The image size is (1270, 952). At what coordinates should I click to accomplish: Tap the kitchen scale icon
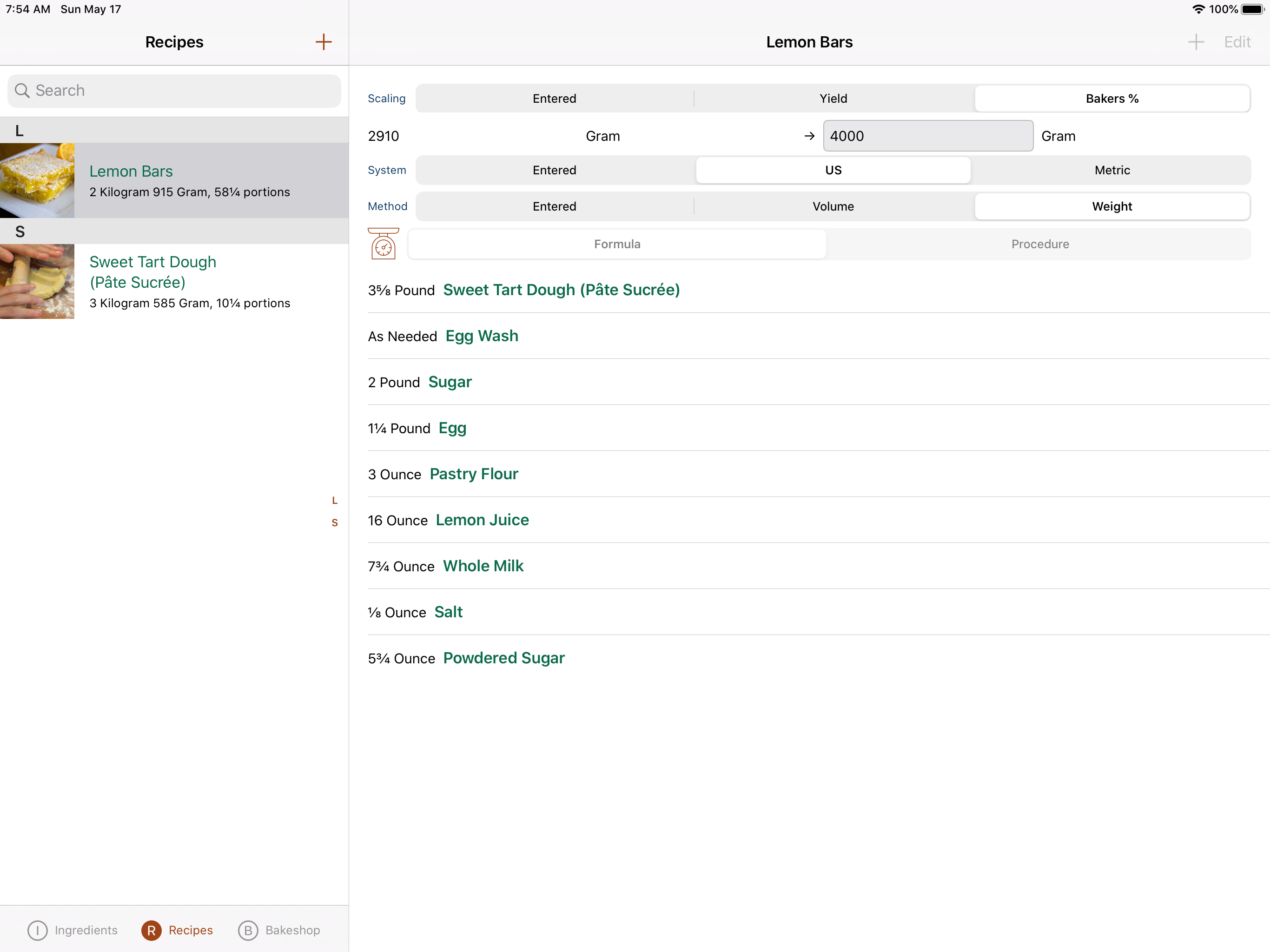(x=383, y=244)
